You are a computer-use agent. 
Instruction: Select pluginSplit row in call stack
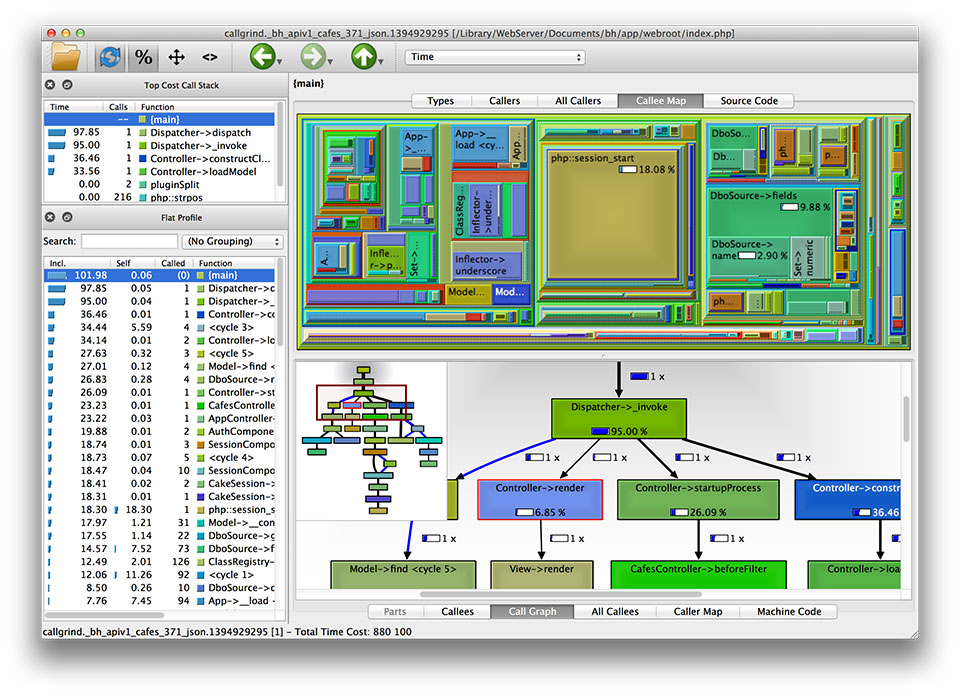[159, 184]
